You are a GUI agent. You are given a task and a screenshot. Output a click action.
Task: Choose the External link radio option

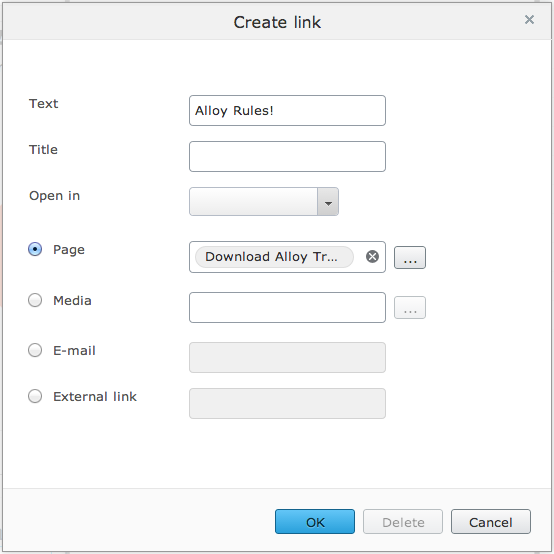35,396
